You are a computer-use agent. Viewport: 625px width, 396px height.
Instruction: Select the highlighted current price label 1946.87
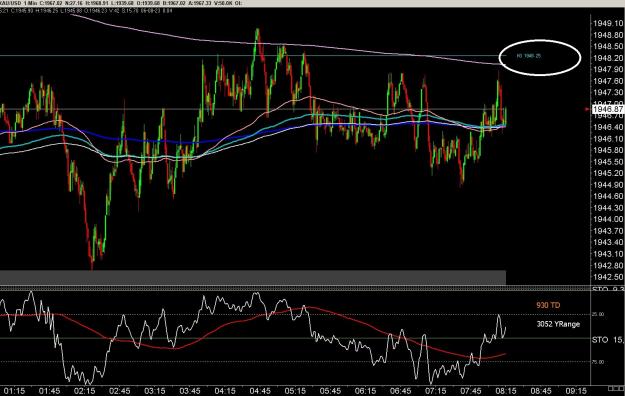pyautogui.click(x=608, y=109)
